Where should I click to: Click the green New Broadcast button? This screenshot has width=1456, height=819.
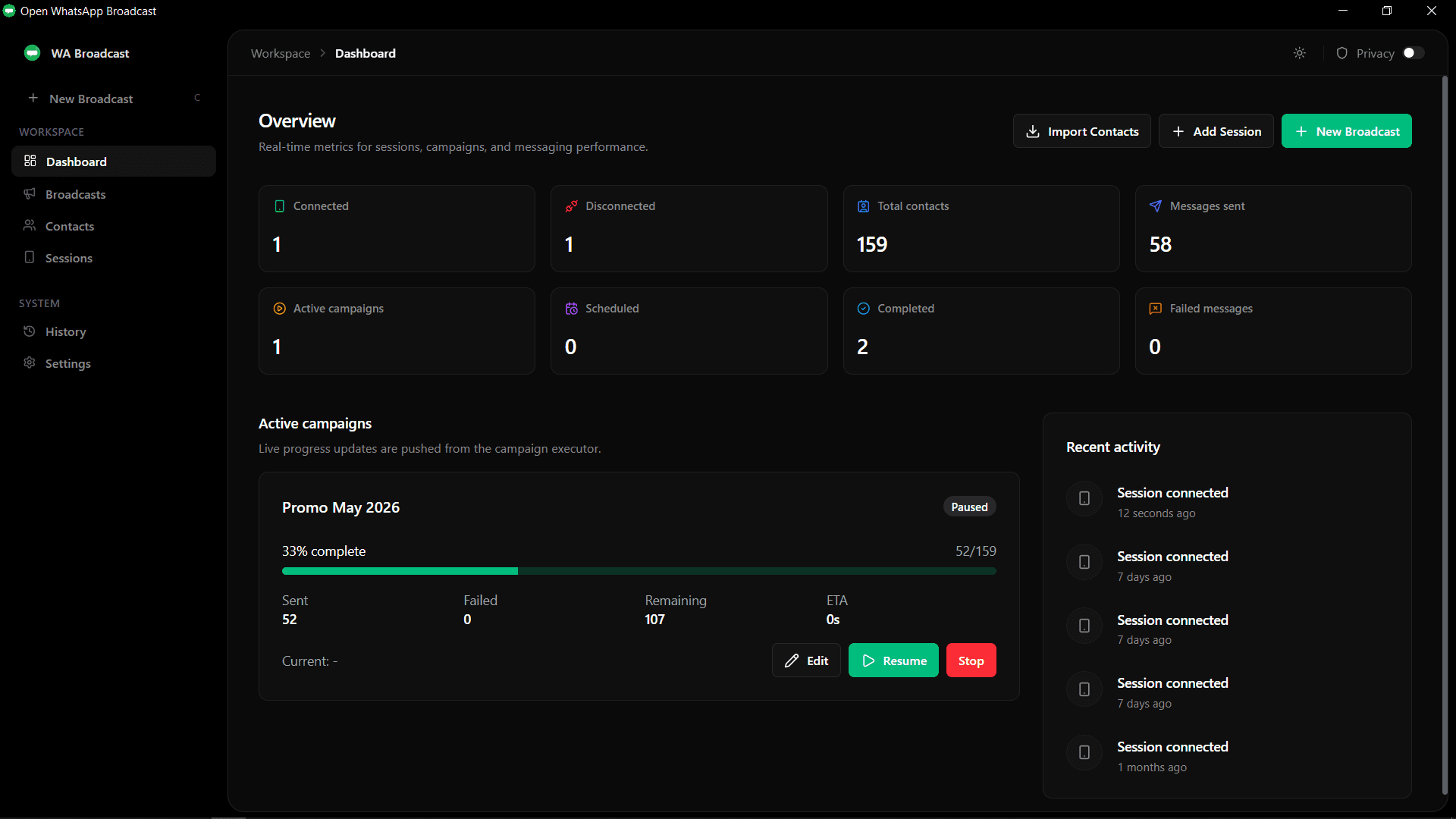(x=1347, y=131)
